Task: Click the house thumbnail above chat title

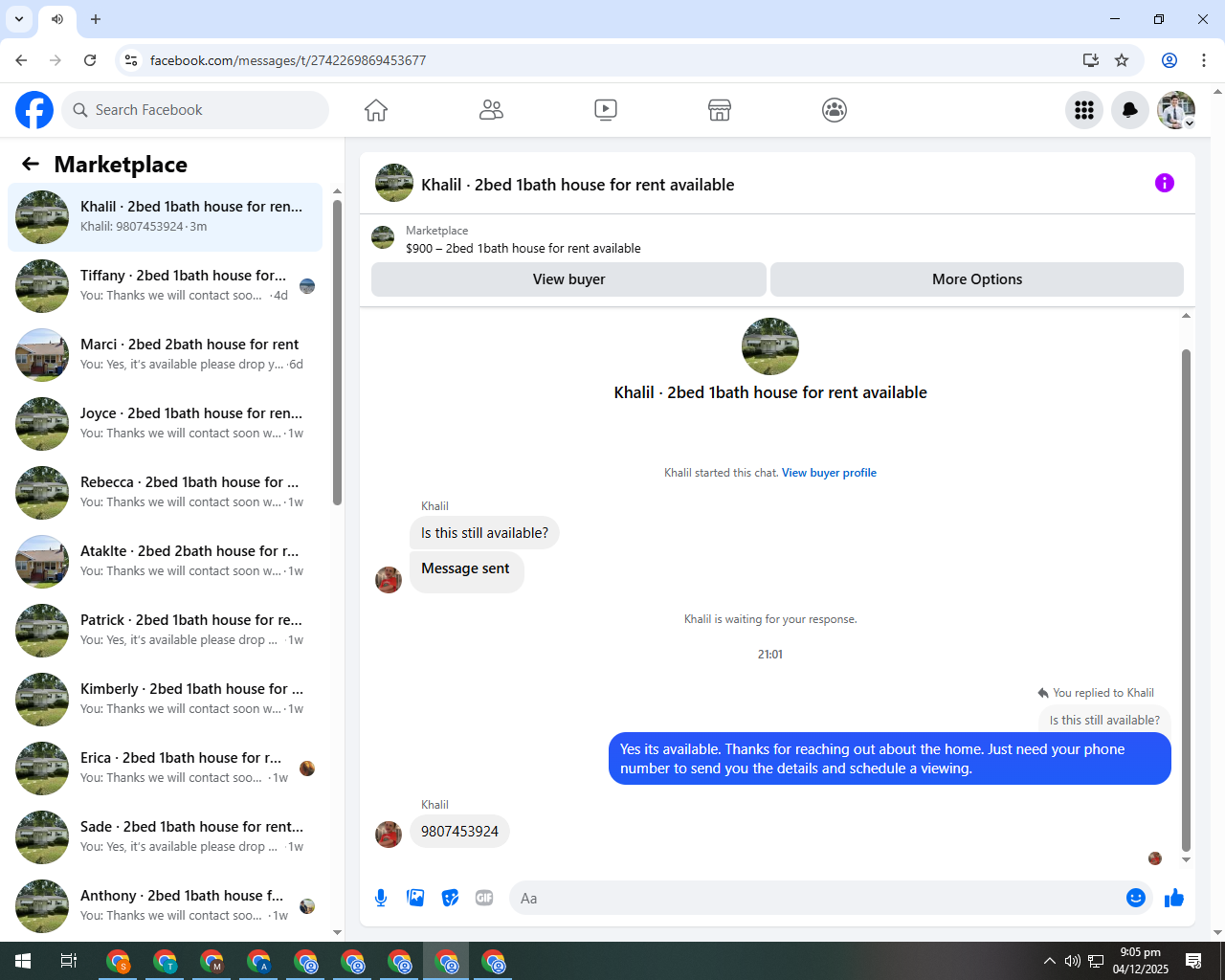Action: point(770,346)
